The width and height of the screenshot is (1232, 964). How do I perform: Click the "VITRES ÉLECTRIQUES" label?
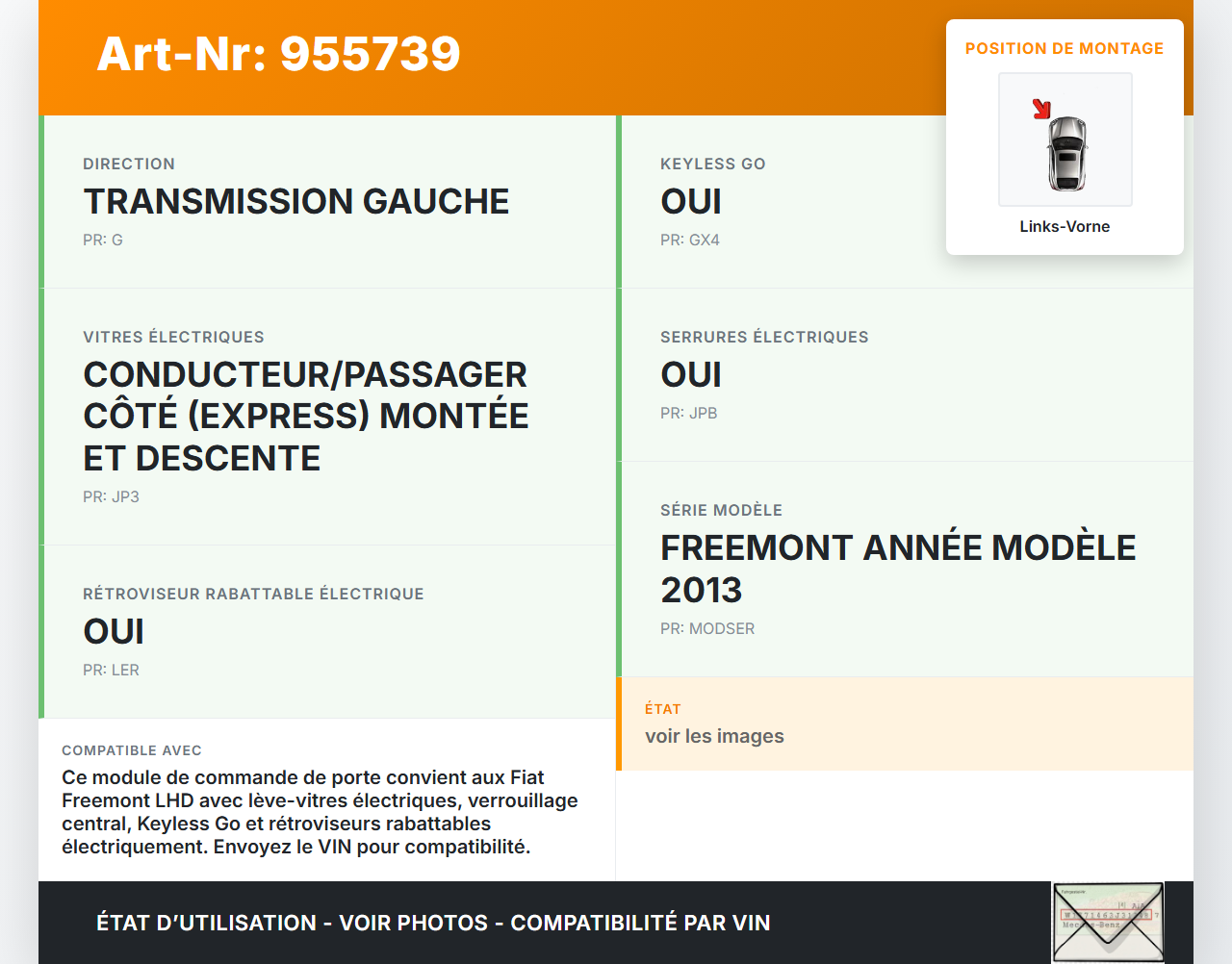coord(173,337)
